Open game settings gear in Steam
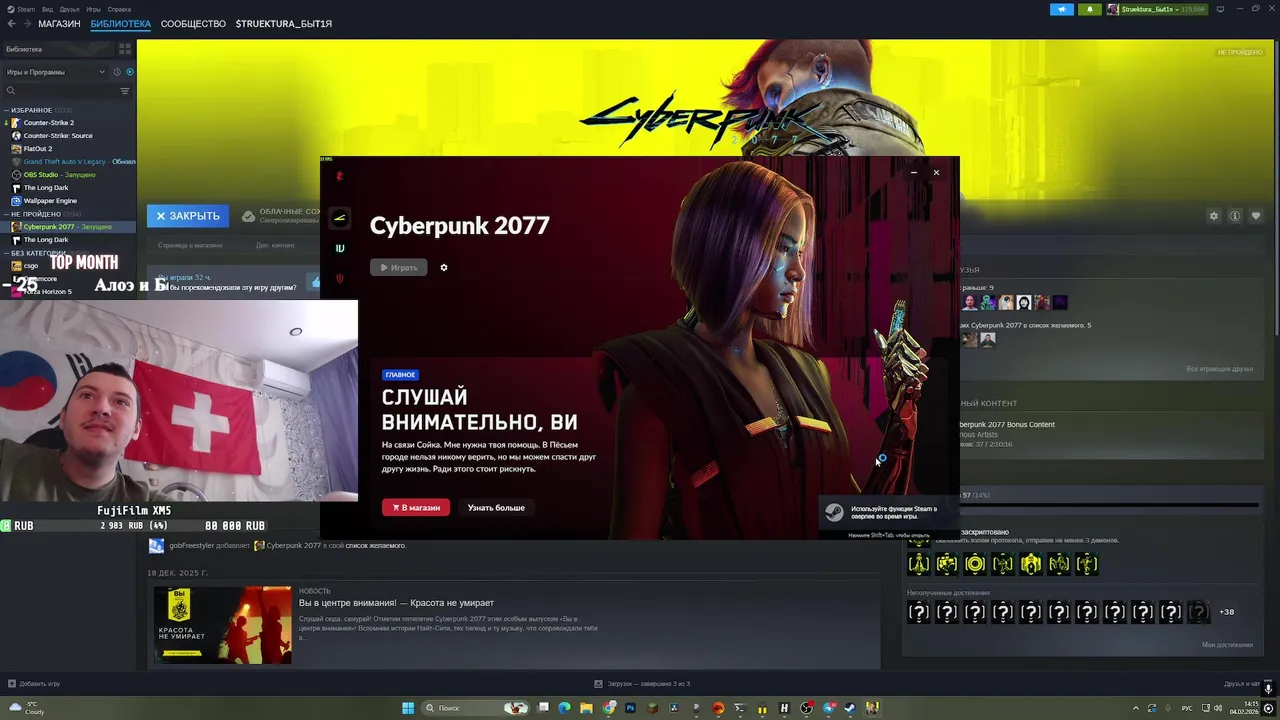The image size is (1280, 720). [x=1214, y=216]
